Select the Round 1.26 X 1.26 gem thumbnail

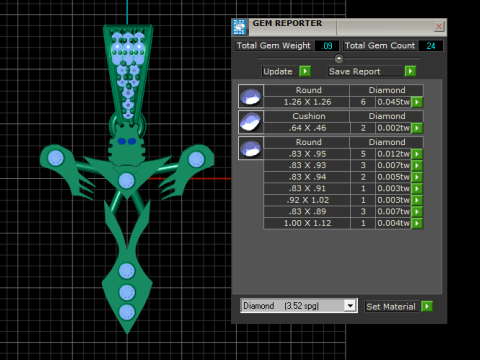(251, 96)
